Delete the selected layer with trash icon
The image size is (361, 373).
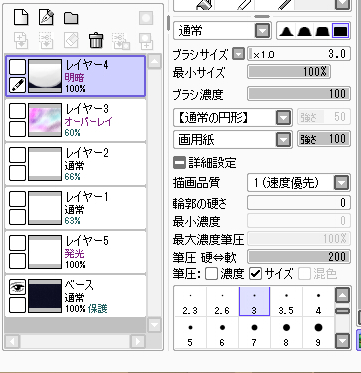[x=96, y=41]
